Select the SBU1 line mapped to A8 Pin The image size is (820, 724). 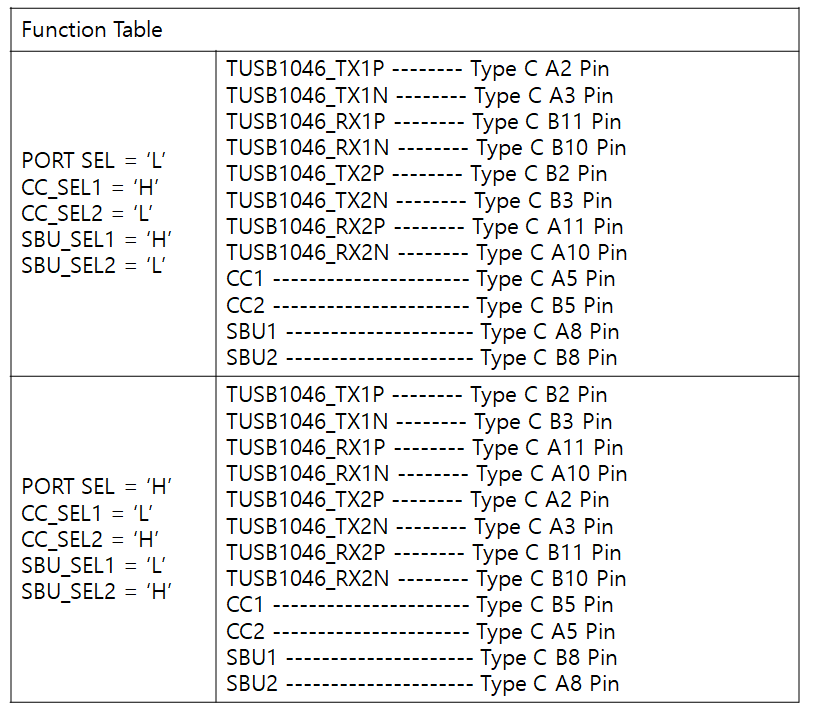pos(422,332)
